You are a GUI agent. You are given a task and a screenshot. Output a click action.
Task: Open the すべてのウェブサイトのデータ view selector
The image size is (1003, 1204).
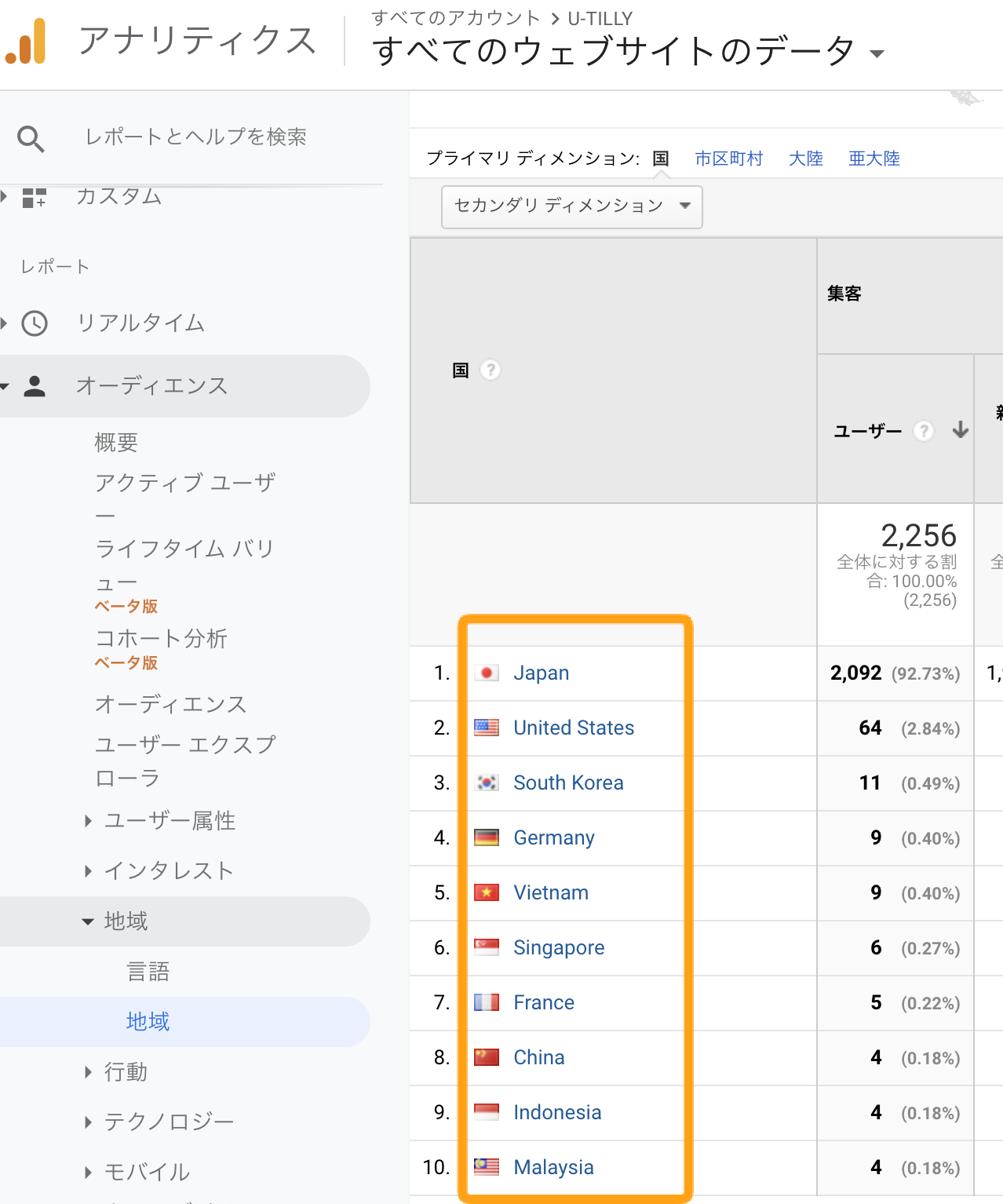(629, 52)
